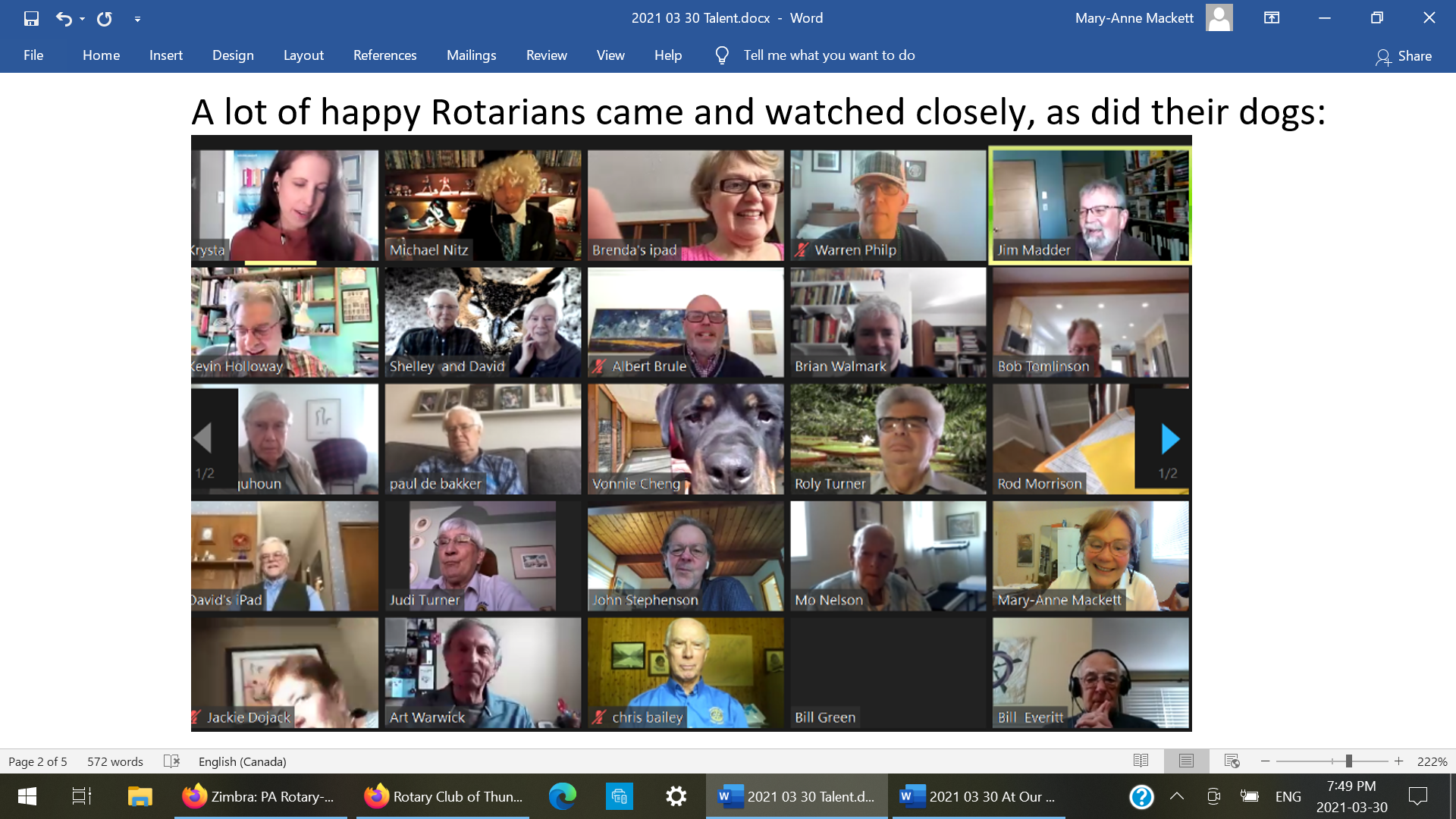Click the Share button
Image resolution: width=1456 pixels, height=819 pixels.
pyautogui.click(x=1404, y=56)
